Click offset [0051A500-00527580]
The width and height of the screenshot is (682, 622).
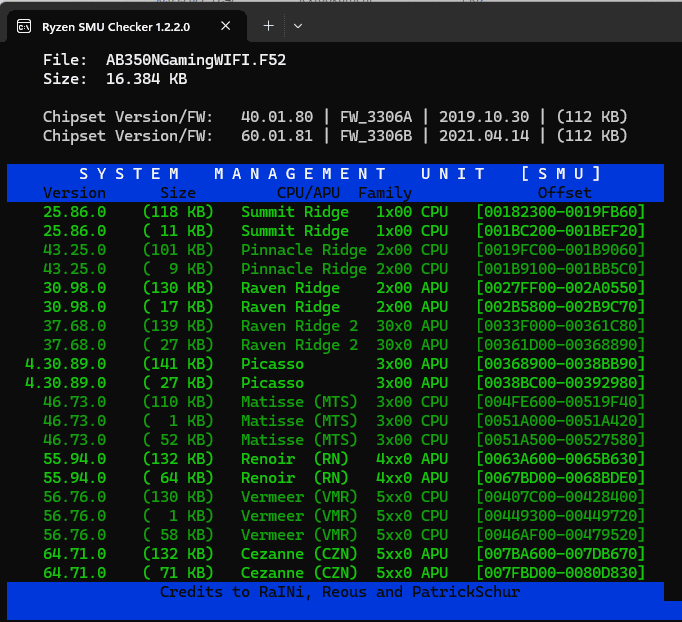[x=560, y=440]
